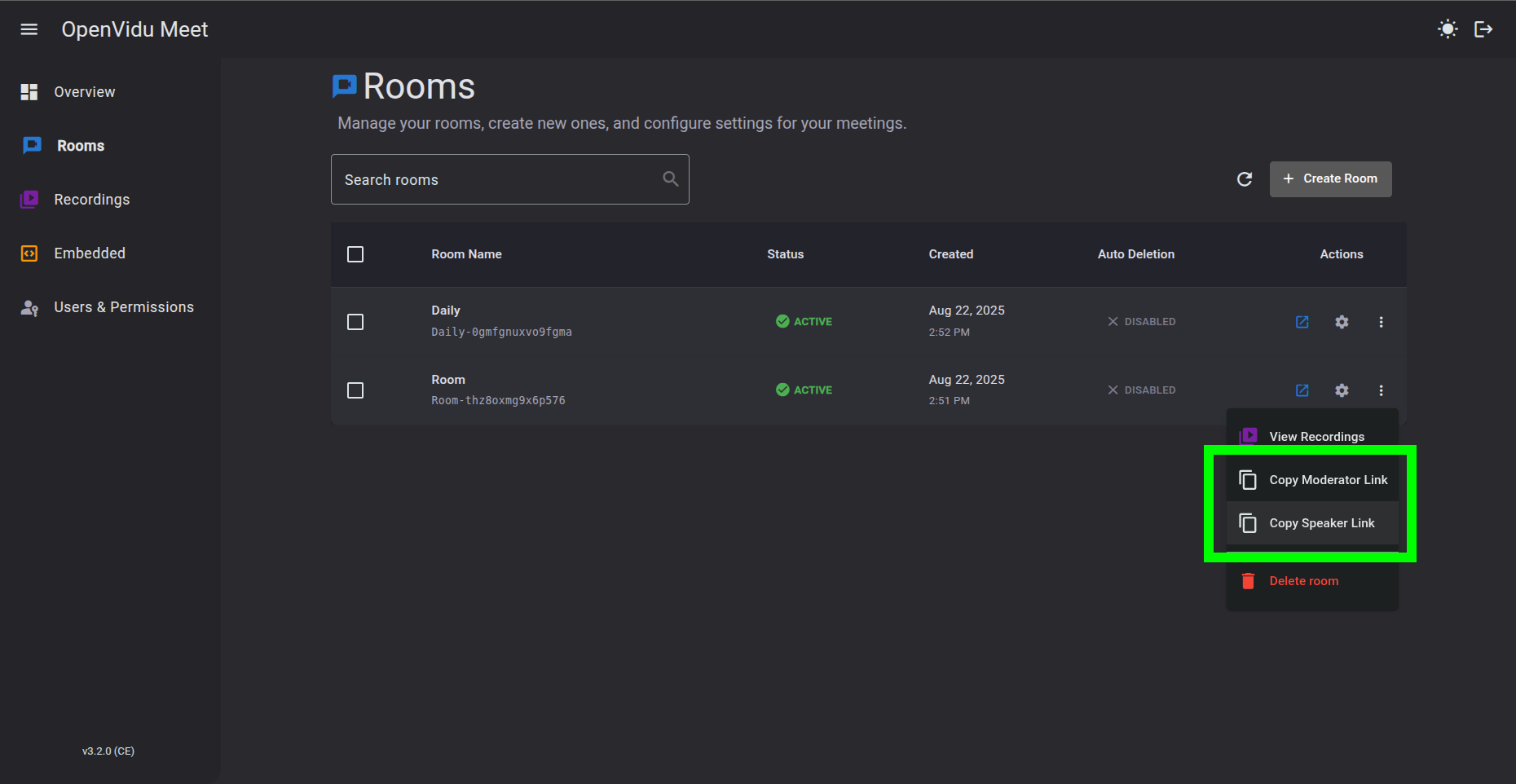Viewport: 1516px width, 784px height.
Task: Click the logout icon in the header
Action: 1483,29
